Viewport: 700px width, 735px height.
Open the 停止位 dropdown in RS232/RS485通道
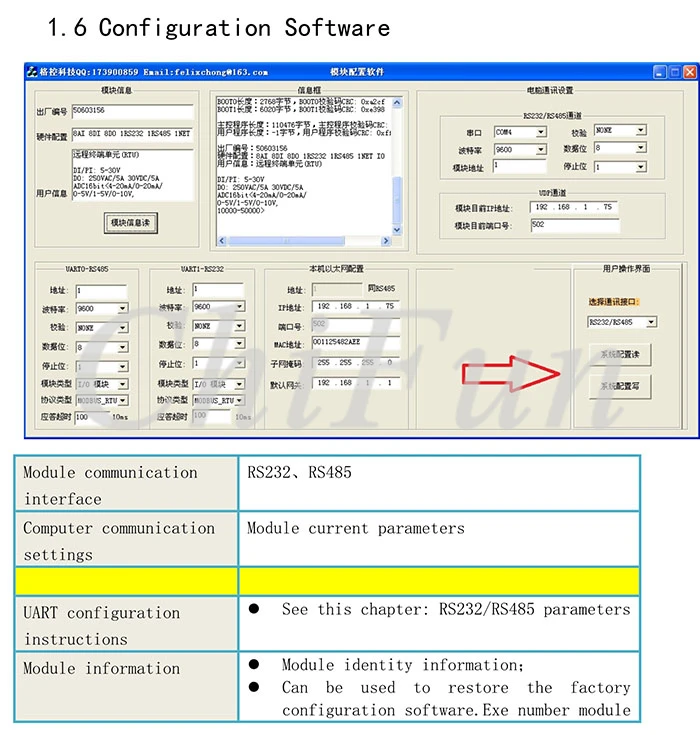tap(641, 167)
